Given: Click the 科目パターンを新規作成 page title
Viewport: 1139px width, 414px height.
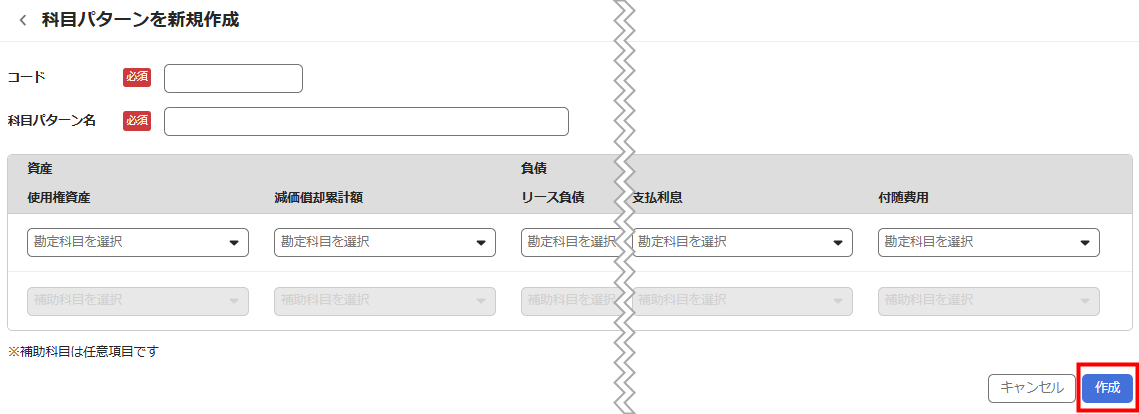Looking at the screenshot, I should pos(140,20).
